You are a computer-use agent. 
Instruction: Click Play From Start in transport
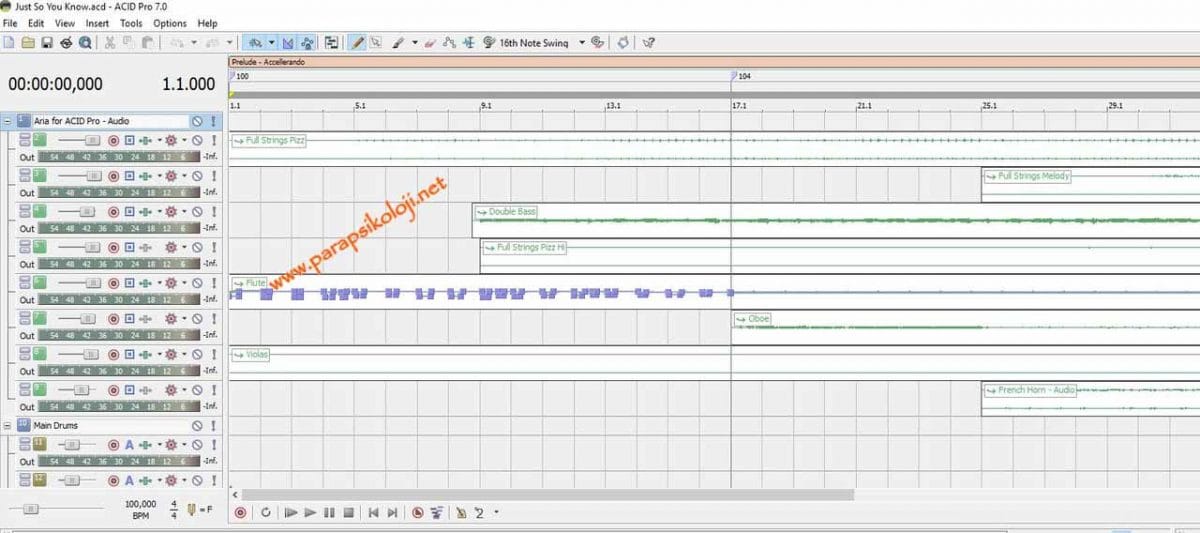click(x=291, y=513)
